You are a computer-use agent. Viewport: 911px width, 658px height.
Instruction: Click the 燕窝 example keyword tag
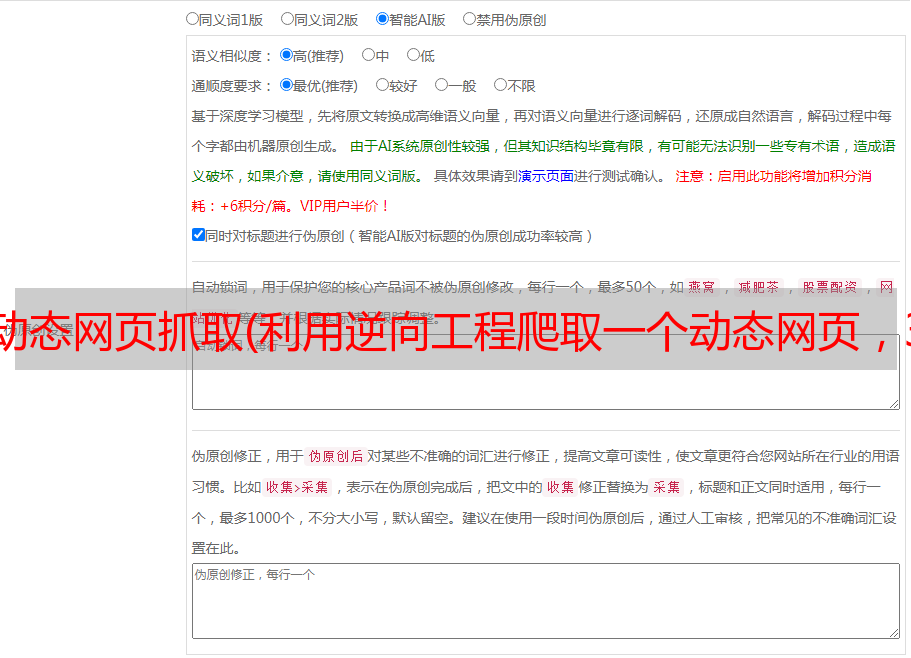[x=702, y=287]
